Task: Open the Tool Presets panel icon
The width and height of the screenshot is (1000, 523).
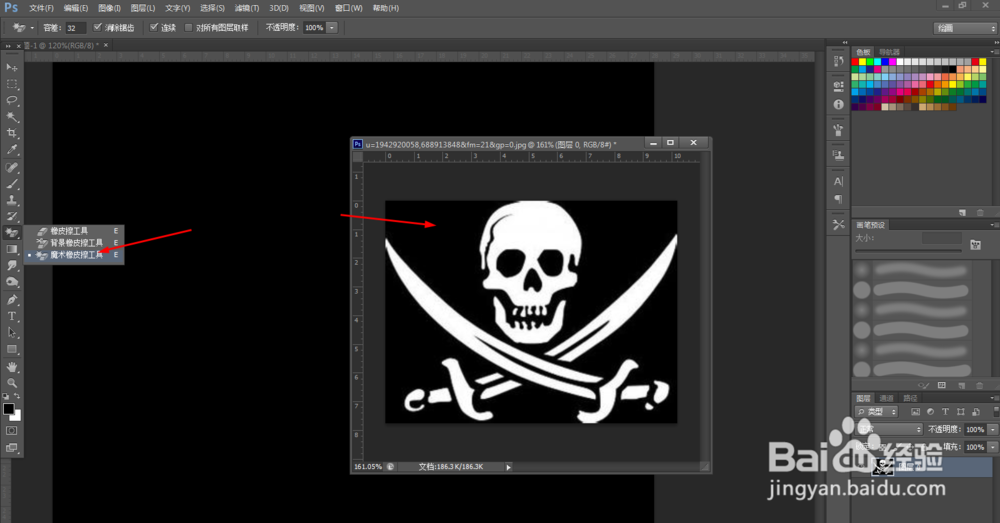Action: click(838, 225)
